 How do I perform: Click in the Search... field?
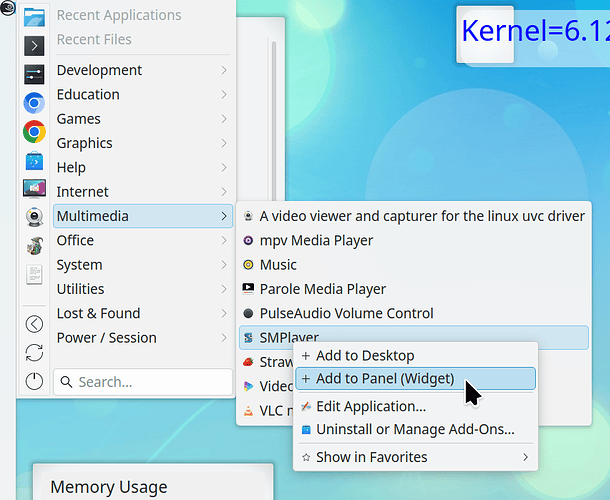(143, 382)
